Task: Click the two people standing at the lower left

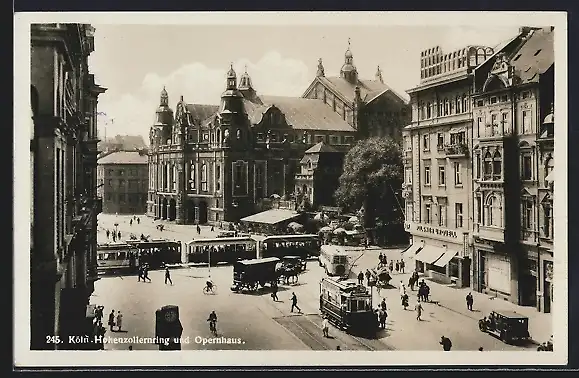Action: click(116, 320)
